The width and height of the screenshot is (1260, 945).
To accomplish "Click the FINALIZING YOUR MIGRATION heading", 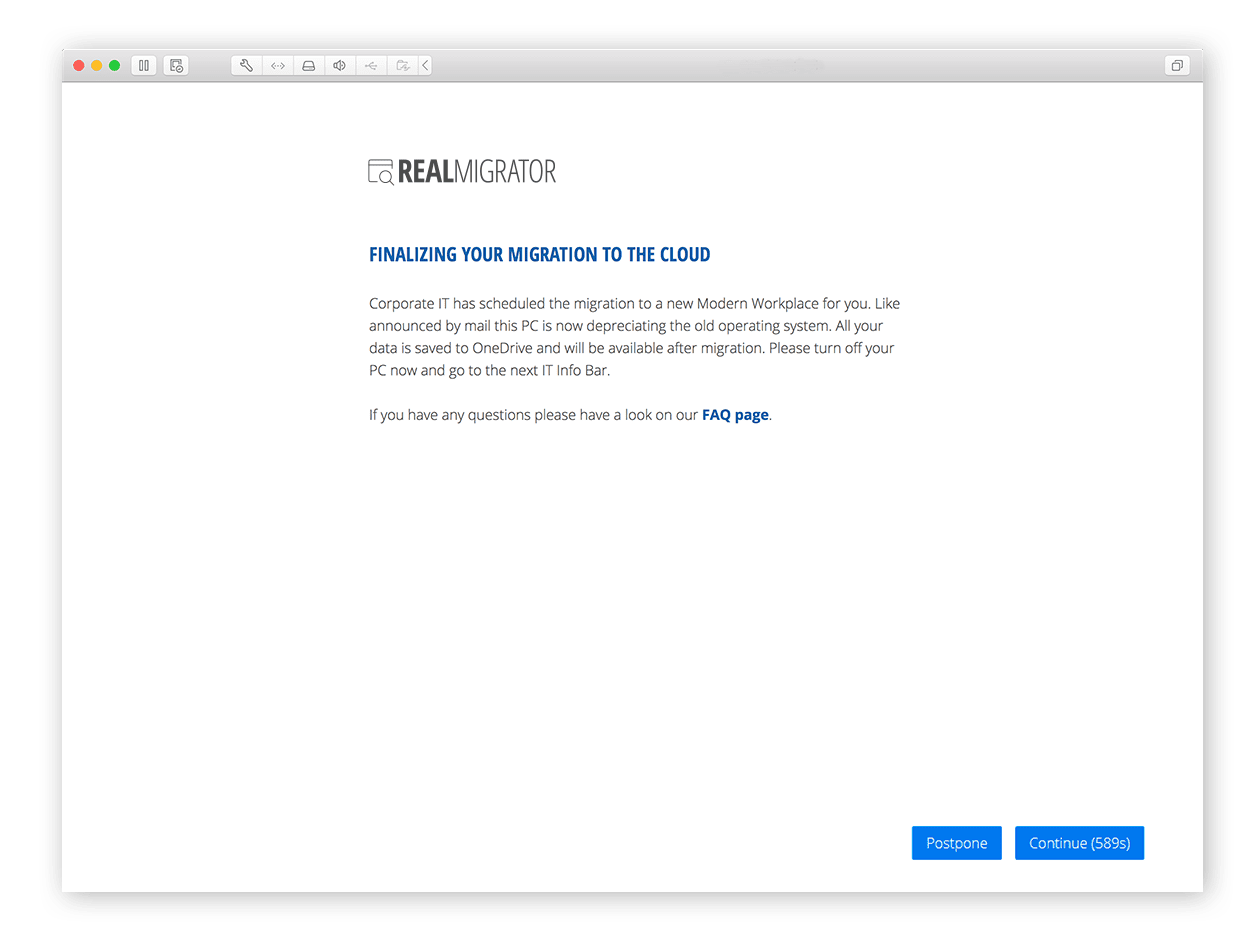I will 540,254.
